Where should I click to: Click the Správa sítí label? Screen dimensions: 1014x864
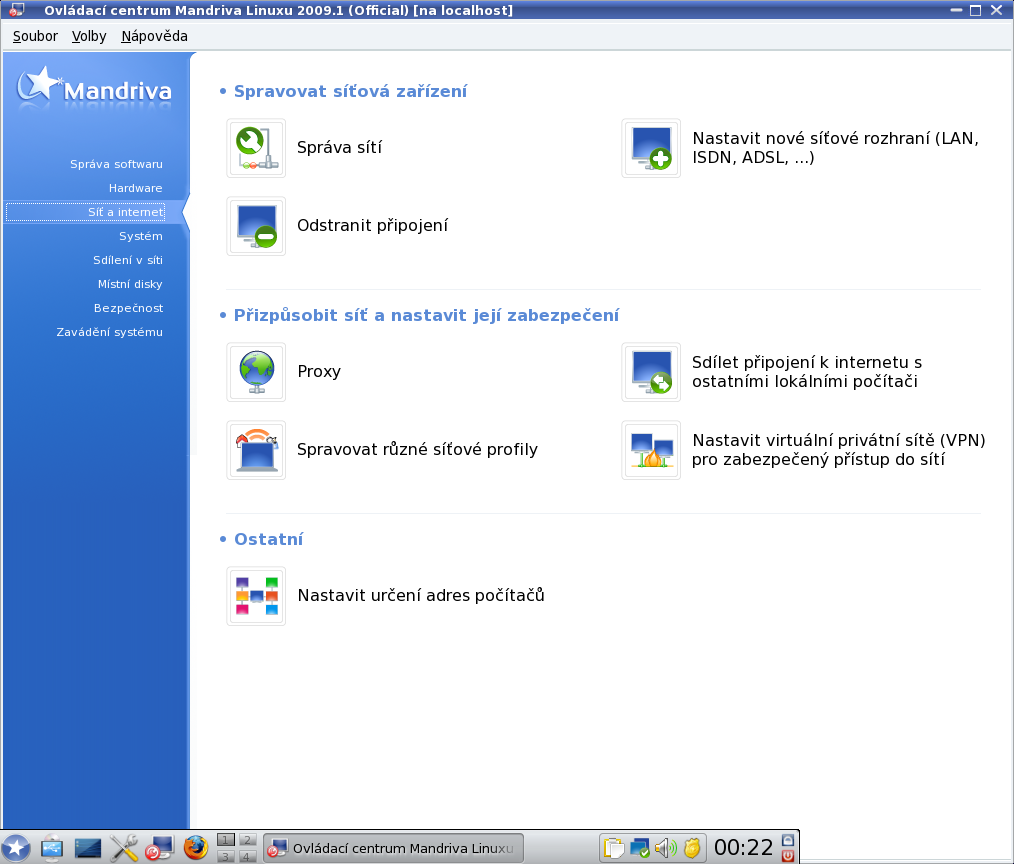[339, 147]
